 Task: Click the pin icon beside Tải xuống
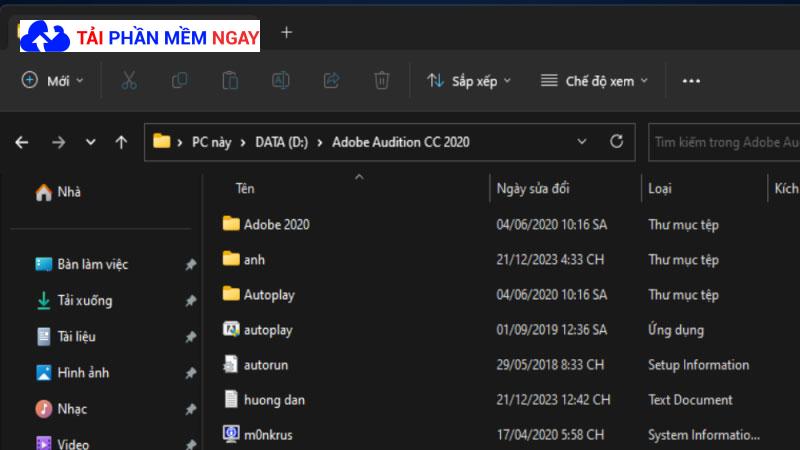point(190,301)
